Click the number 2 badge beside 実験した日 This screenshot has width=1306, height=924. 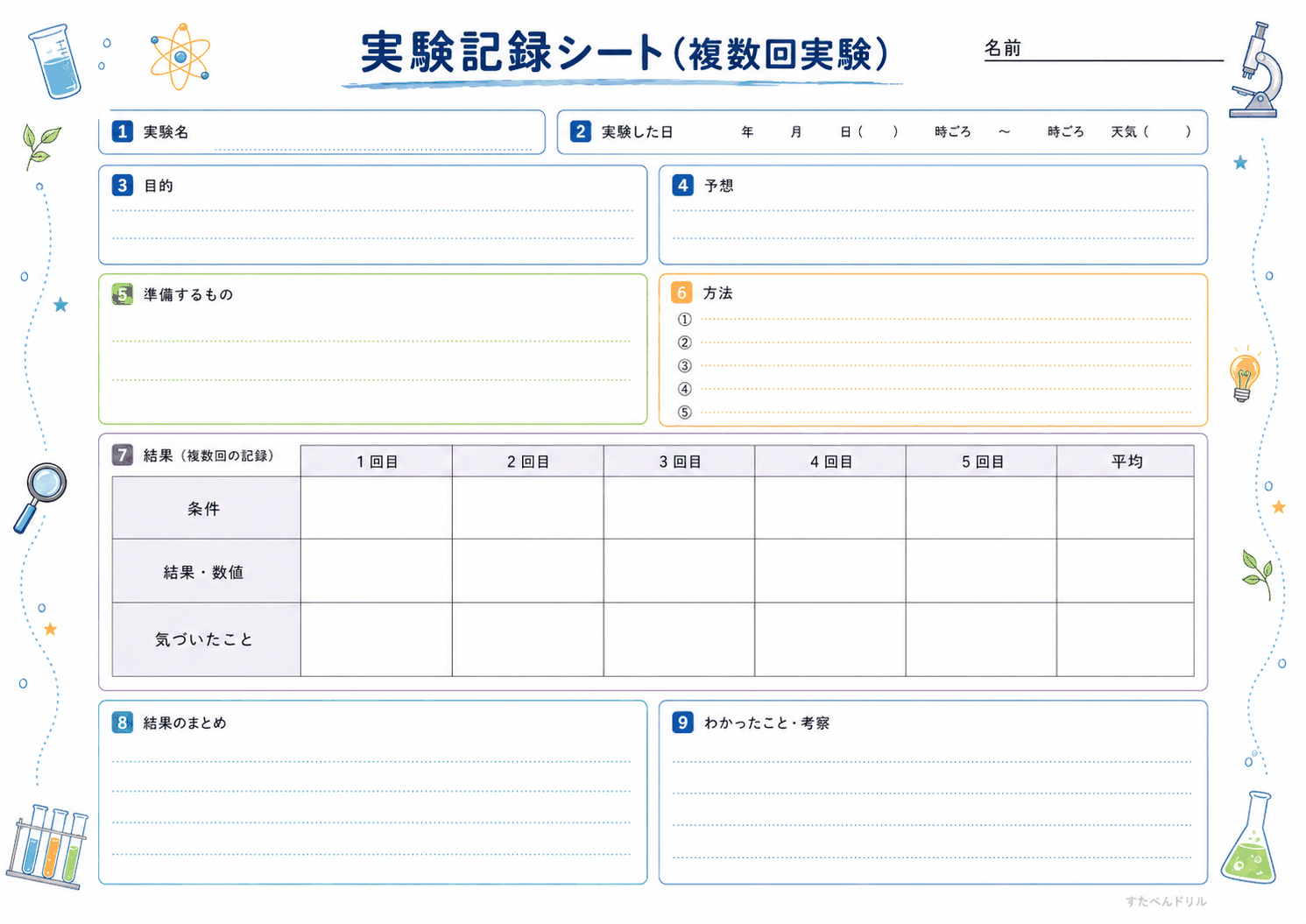(580, 131)
